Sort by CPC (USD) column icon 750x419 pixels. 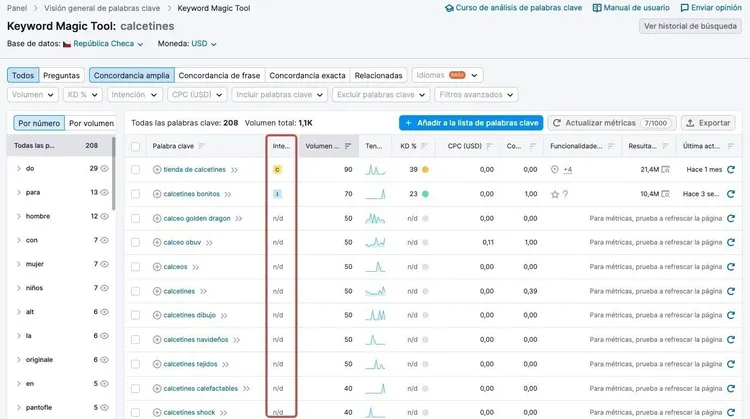[x=489, y=146]
